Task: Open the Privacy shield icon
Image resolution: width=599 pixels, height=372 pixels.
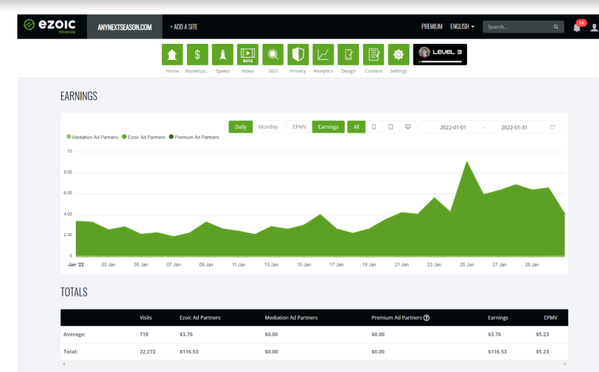Action: click(298, 54)
